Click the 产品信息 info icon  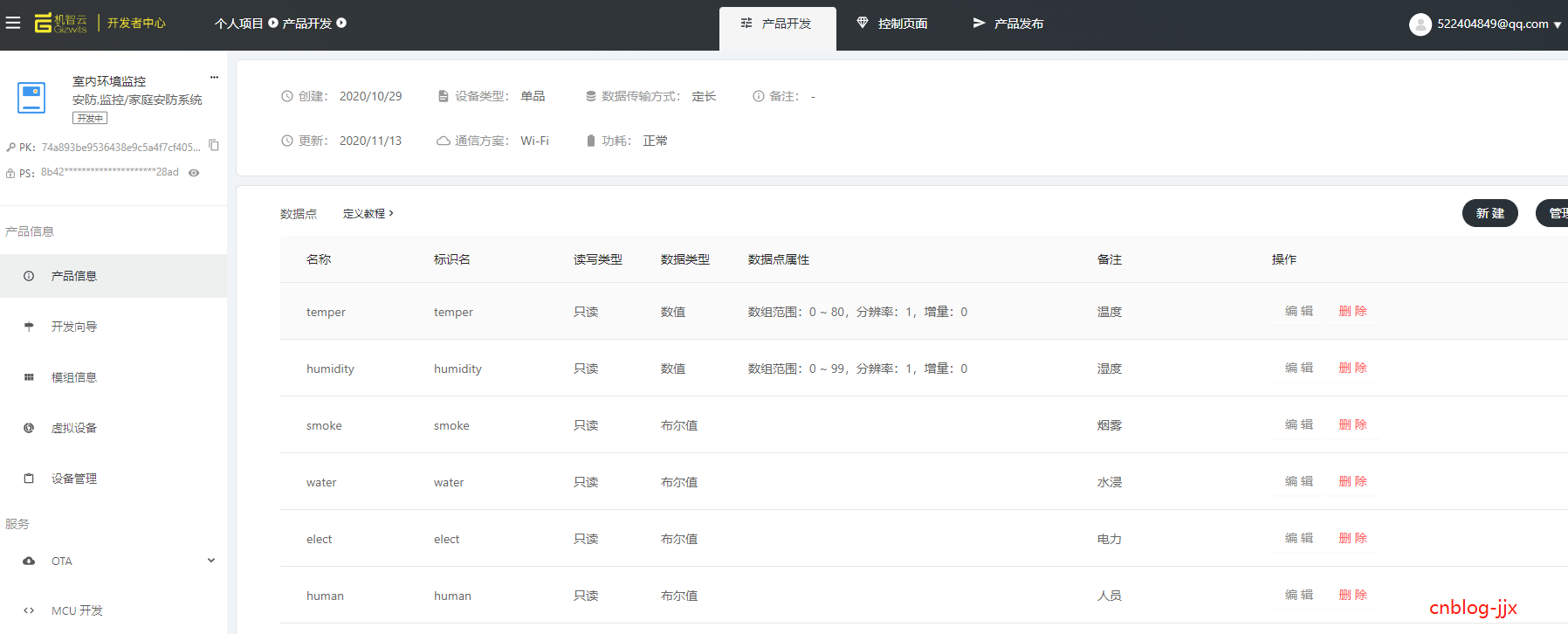29,276
